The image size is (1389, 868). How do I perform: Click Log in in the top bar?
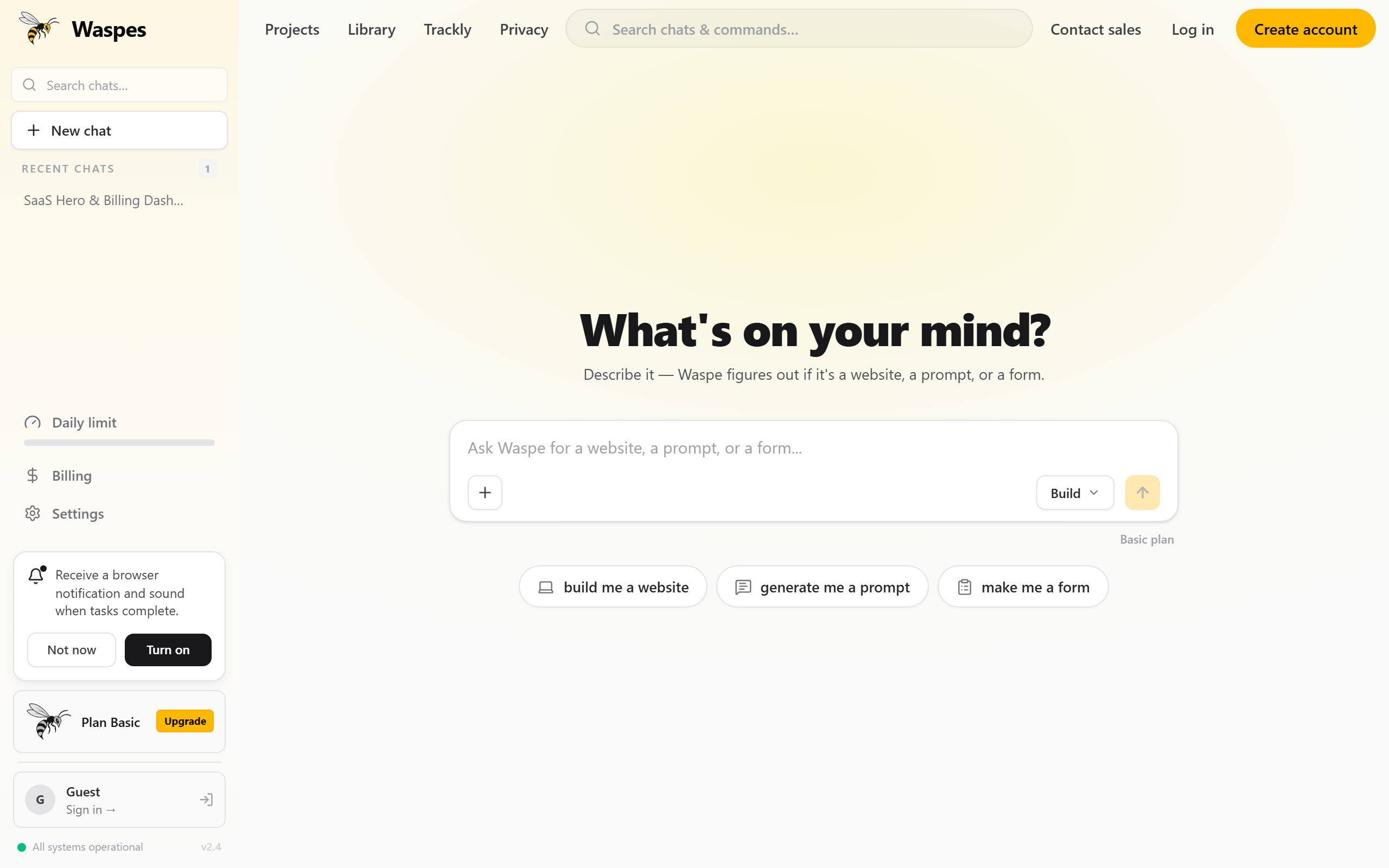(1193, 29)
